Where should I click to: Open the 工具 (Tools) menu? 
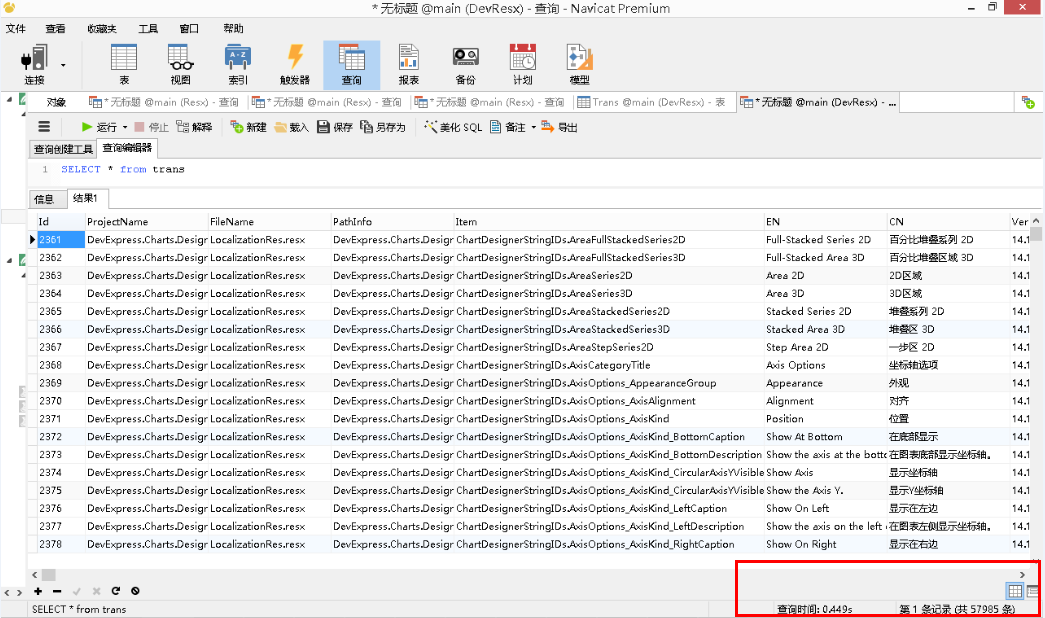click(x=148, y=29)
